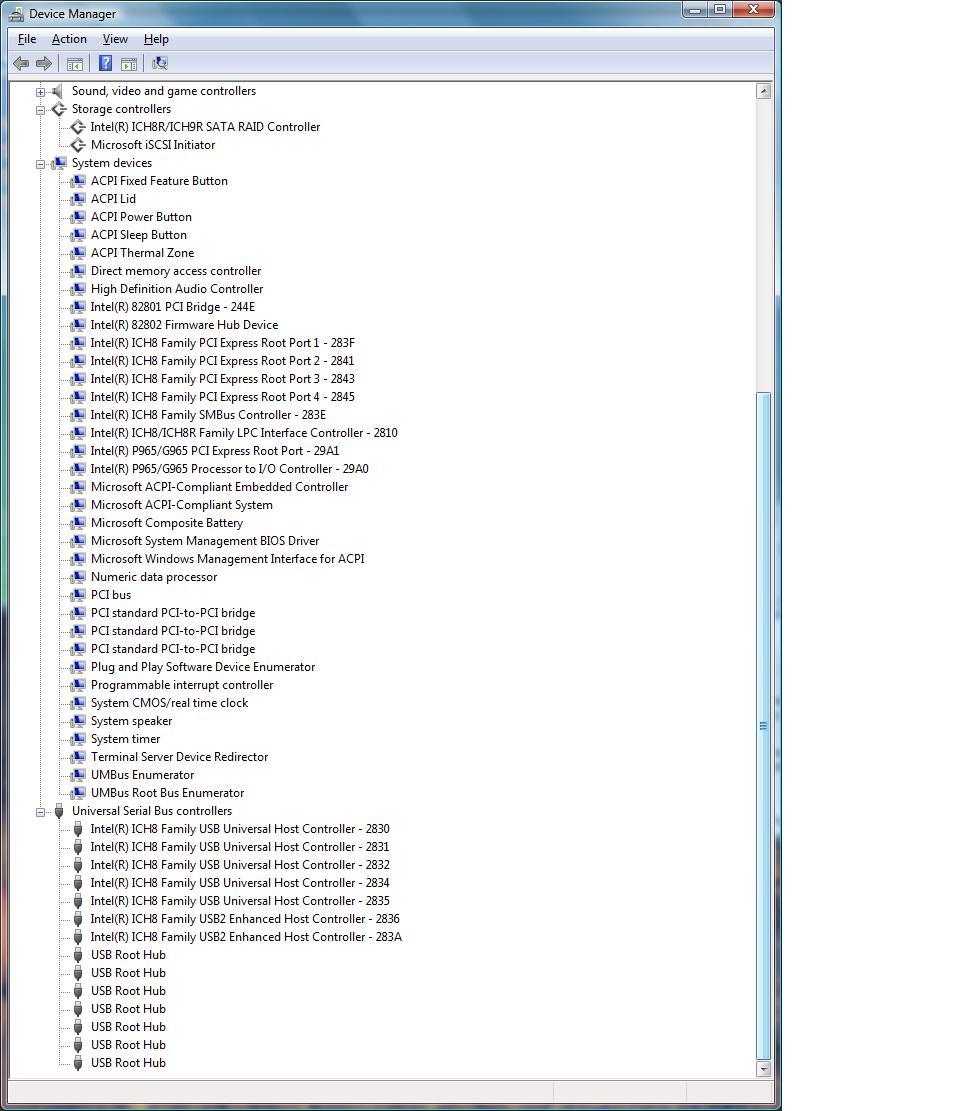Collapse Universal Serial Bus controllers node

tap(40, 812)
